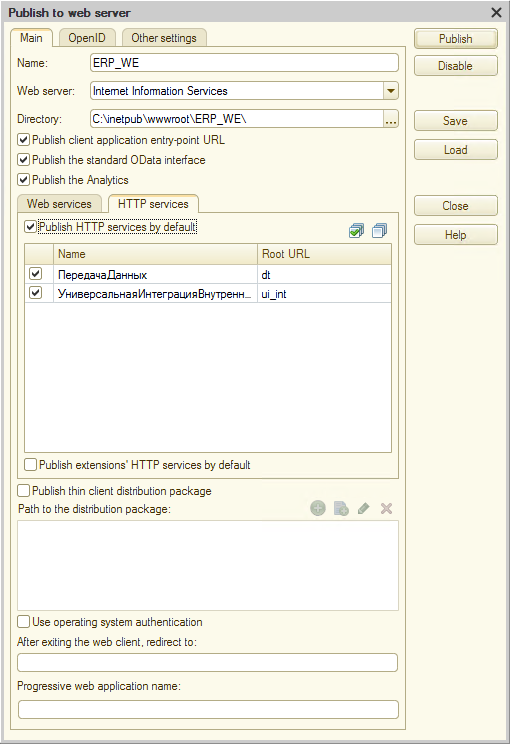Open the directory browse ellipsis button
The image size is (510, 744).
(x=391, y=119)
